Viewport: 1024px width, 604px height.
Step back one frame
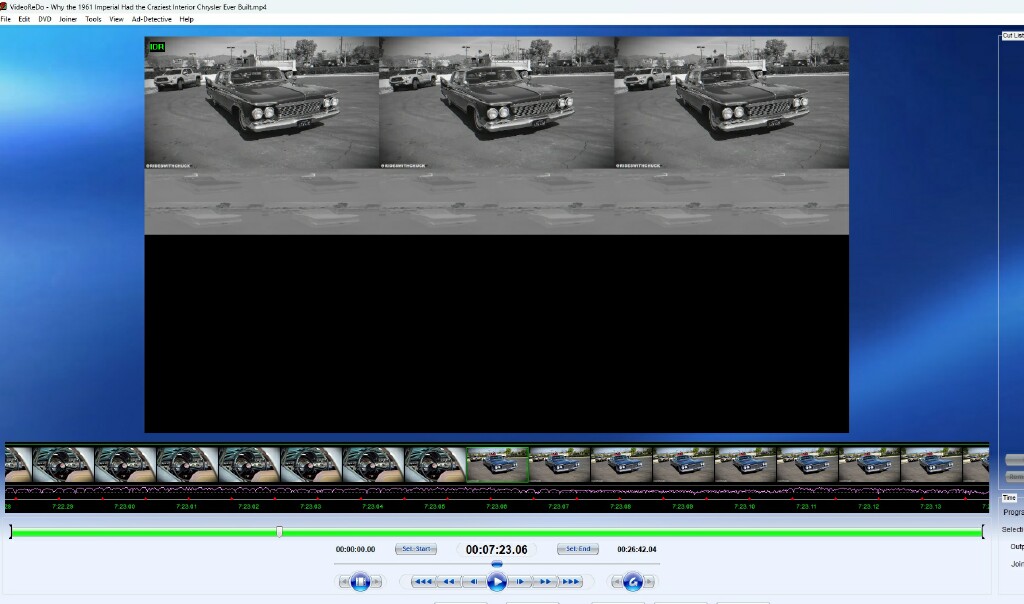473,581
